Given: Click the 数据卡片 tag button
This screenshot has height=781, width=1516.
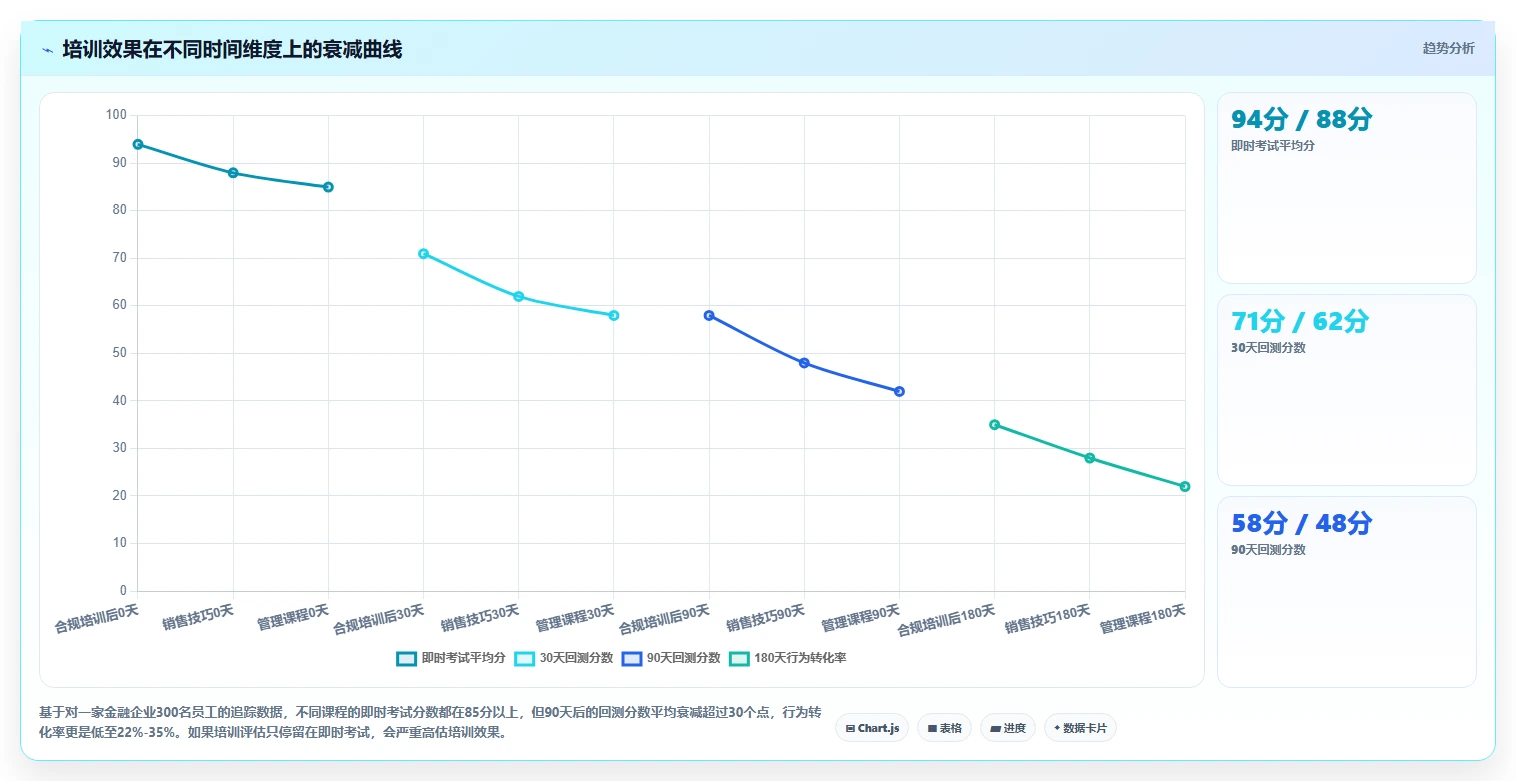Looking at the screenshot, I should click(1080, 728).
